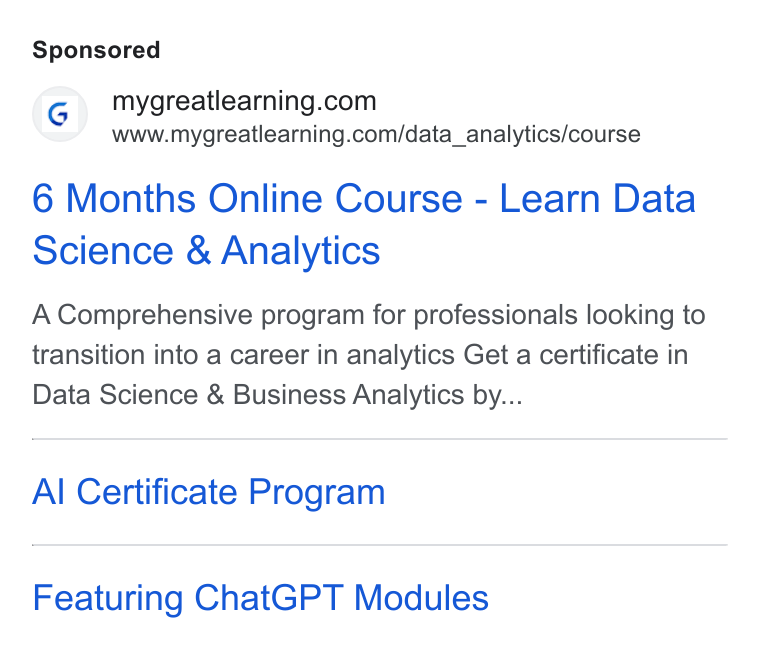Image resolution: width=760 pixels, height=650 pixels.
Task: Click the Great Learning G favicon
Action: [x=60, y=114]
